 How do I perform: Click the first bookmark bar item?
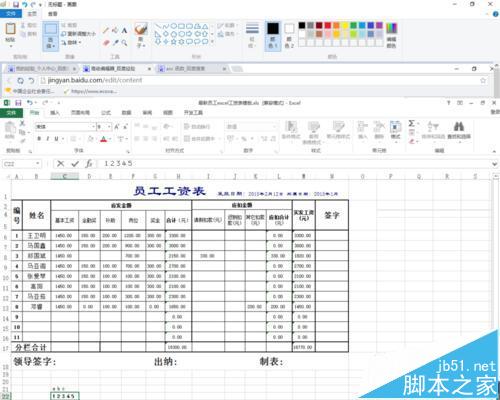click(x=30, y=91)
